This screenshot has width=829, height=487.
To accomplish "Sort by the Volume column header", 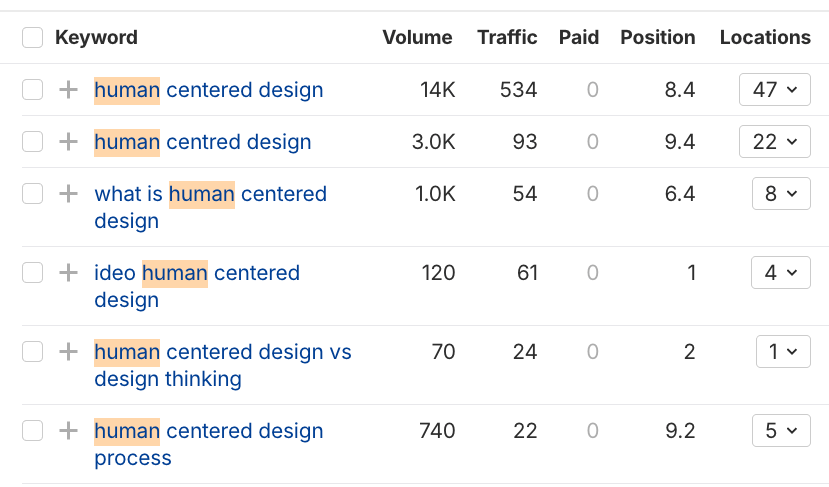I will (417, 38).
